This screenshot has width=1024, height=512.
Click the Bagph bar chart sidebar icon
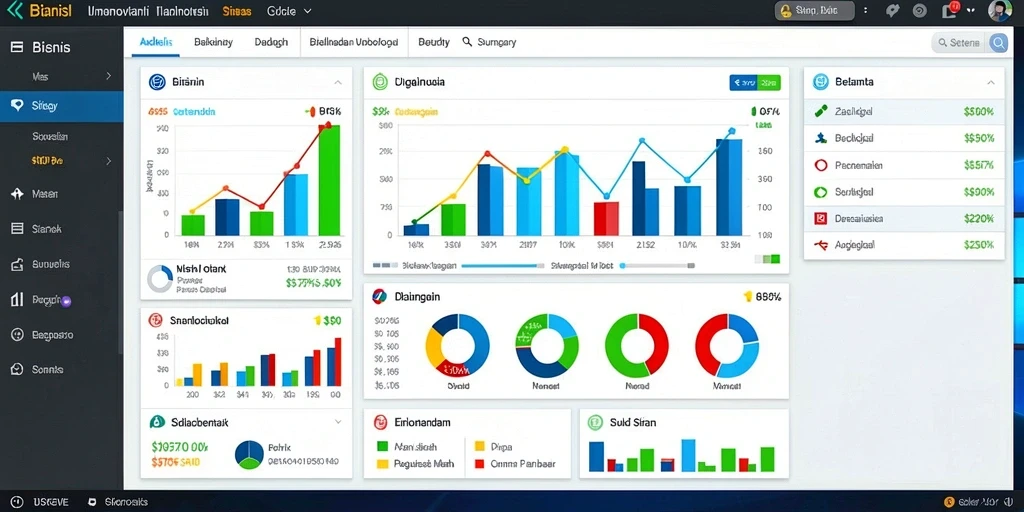(18, 300)
